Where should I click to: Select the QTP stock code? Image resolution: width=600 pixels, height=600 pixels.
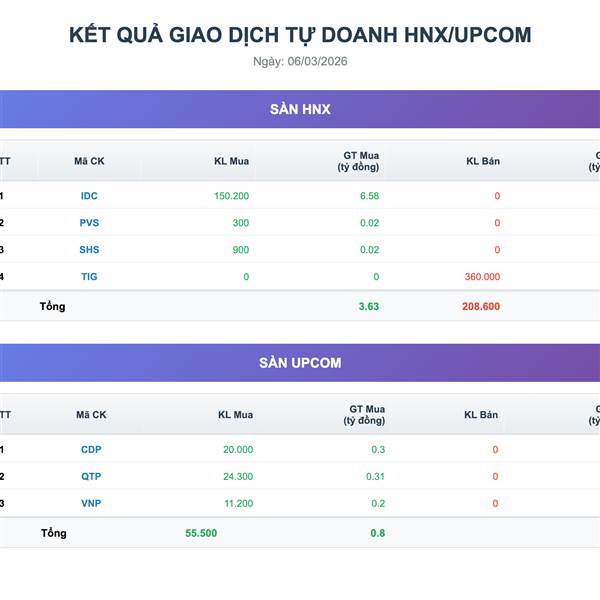click(91, 477)
